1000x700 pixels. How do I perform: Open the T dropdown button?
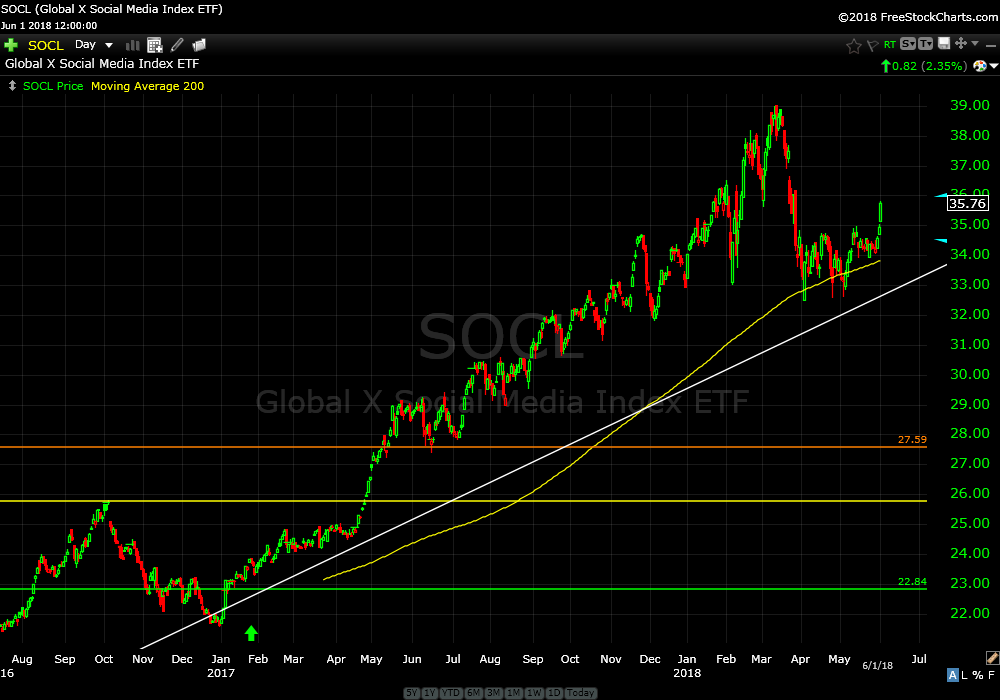click(x=925, y=44)
